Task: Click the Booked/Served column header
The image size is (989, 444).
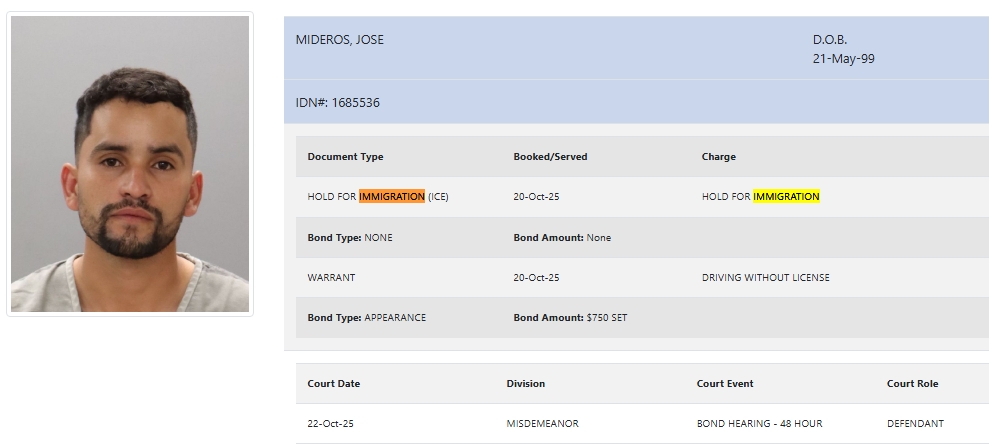Action: [550, 157]
